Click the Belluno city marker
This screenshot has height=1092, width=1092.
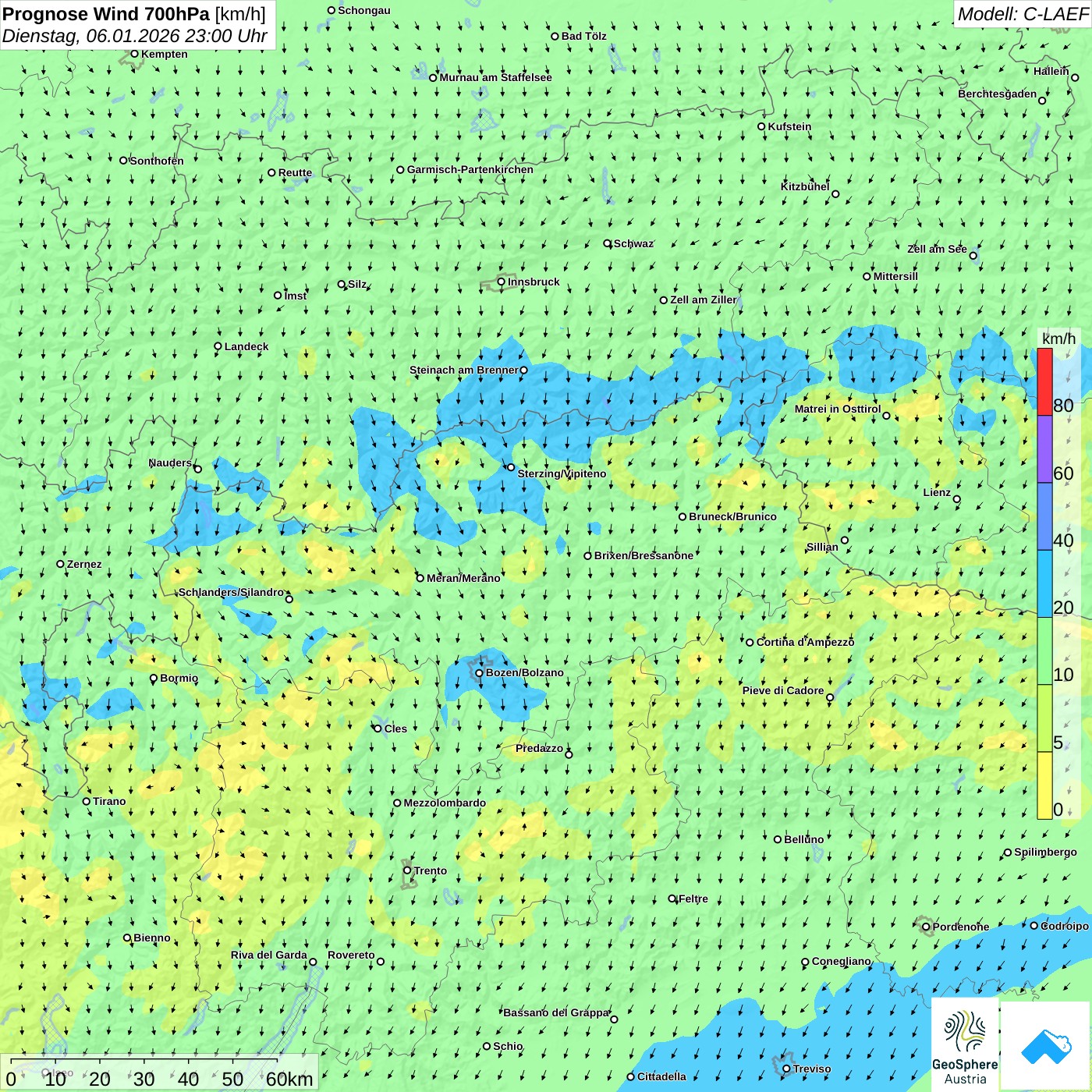click(x=777, y=839)
